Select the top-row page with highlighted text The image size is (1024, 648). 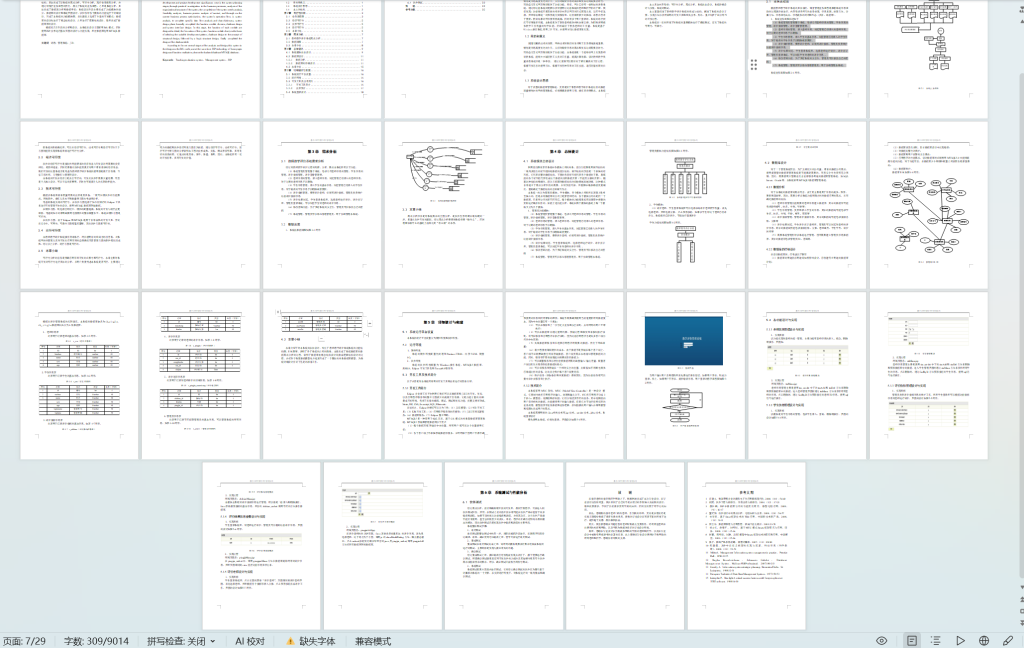click(x=807, y=59)
